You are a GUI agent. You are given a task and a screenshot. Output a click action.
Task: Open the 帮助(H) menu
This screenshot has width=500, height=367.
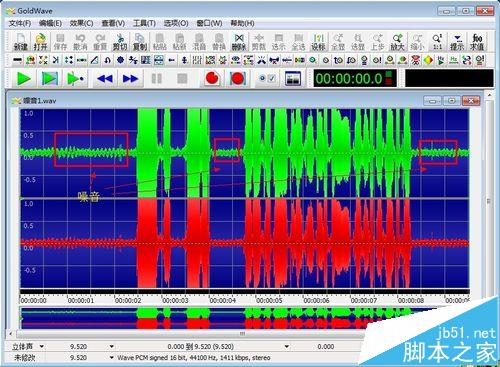coord(242,23)
